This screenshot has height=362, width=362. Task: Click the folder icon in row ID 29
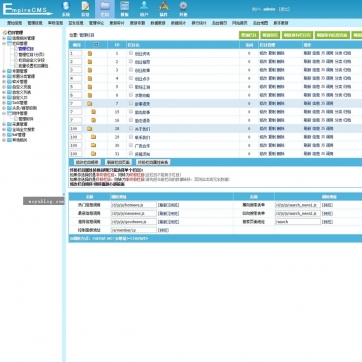coord(93,137)
